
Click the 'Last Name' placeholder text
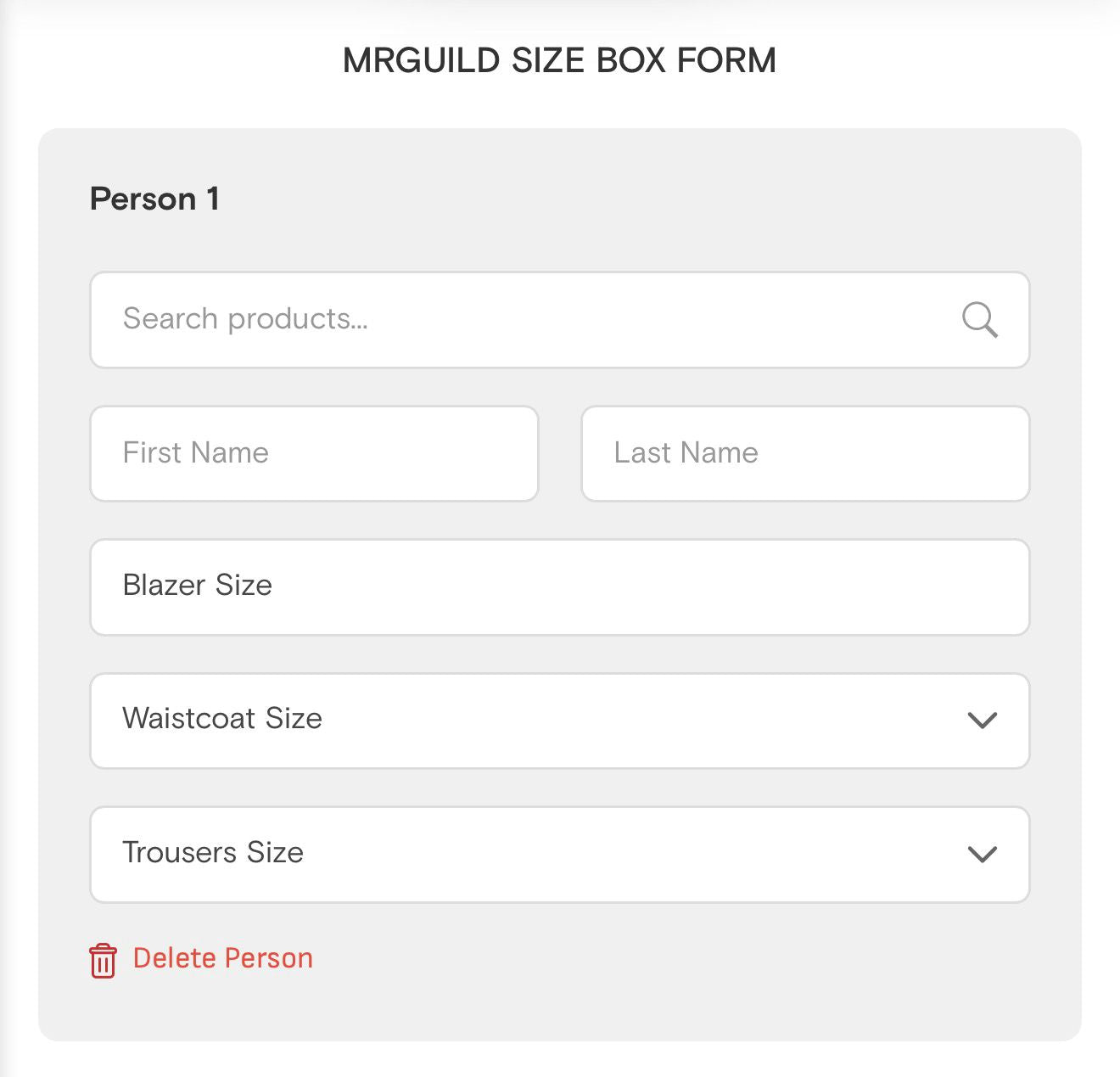click(686, 452)
